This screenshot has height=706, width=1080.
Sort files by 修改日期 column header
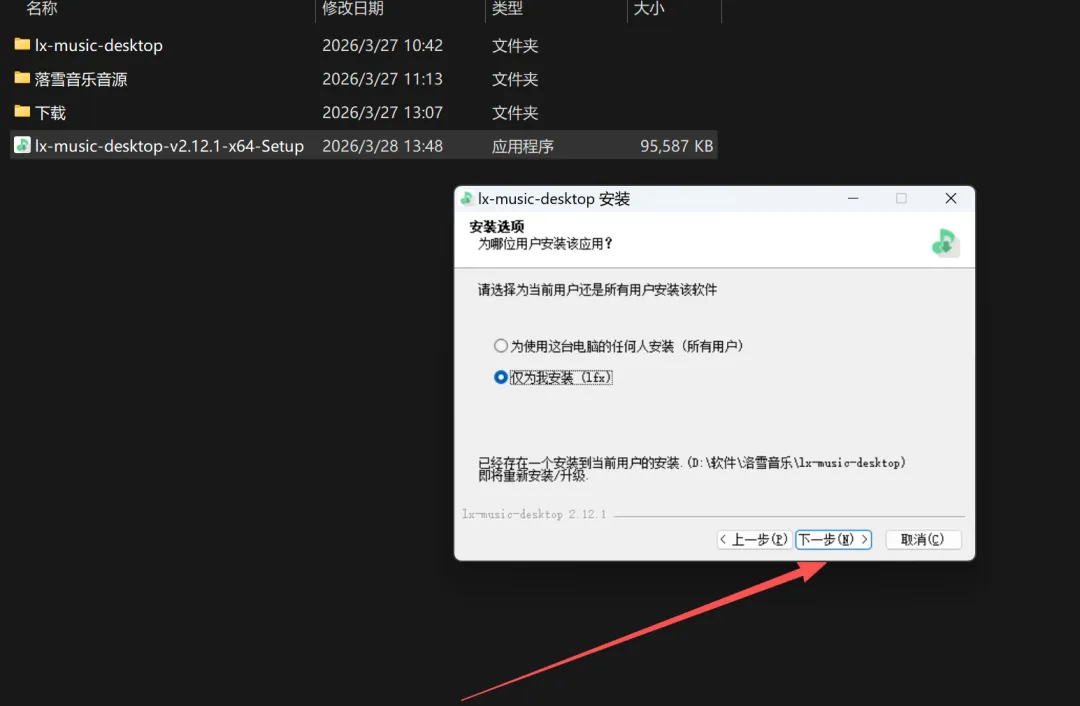click(352, 9)
